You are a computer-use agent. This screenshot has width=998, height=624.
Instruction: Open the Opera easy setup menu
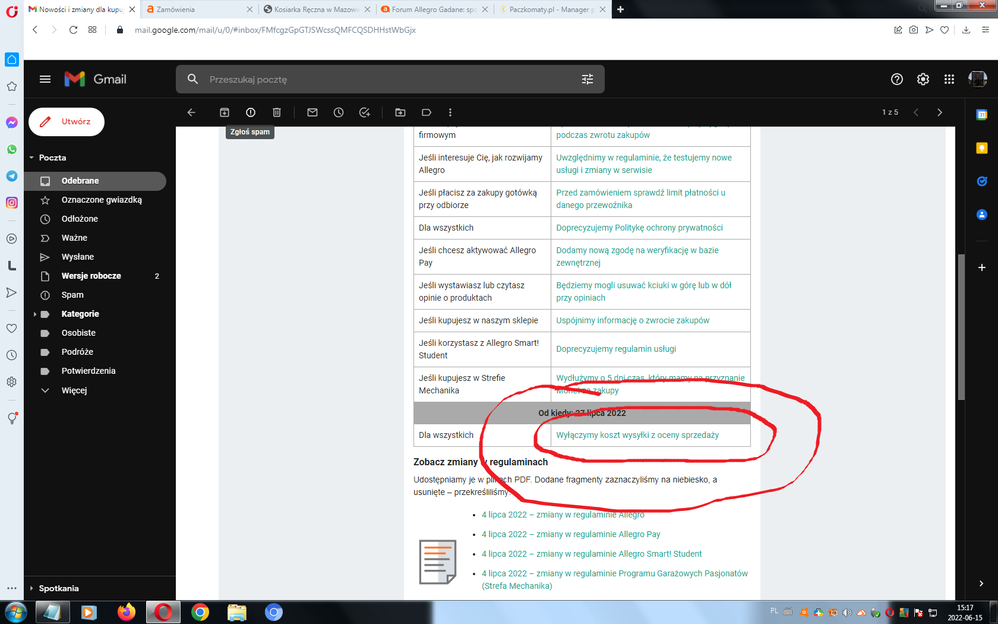point(985,30)
